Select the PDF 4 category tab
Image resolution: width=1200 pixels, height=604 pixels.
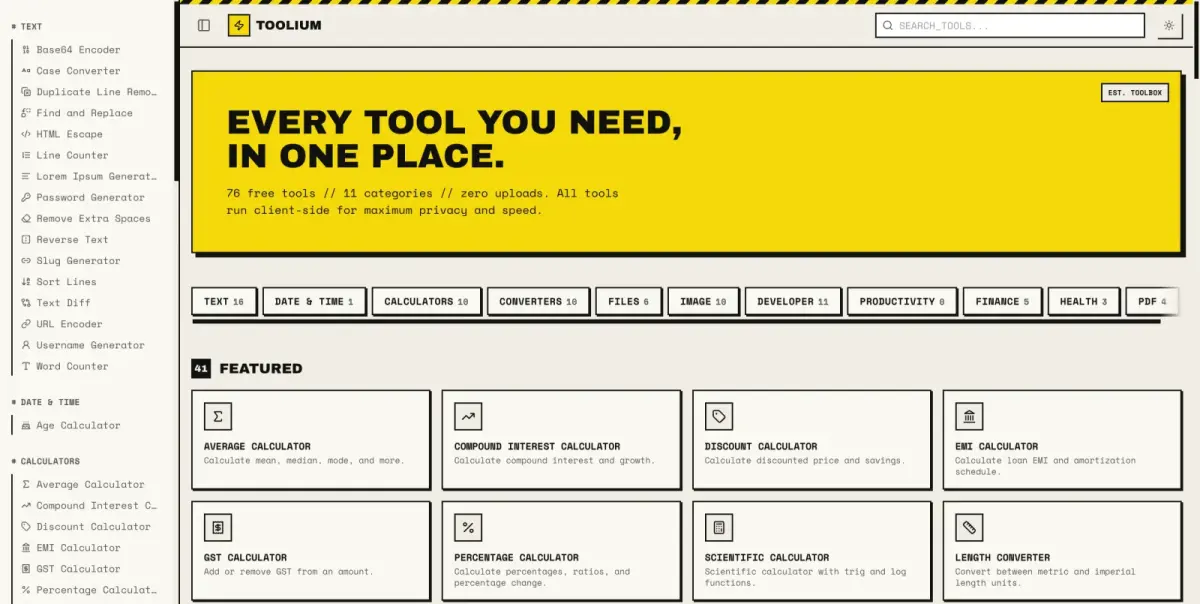[x=1152, y=301]
